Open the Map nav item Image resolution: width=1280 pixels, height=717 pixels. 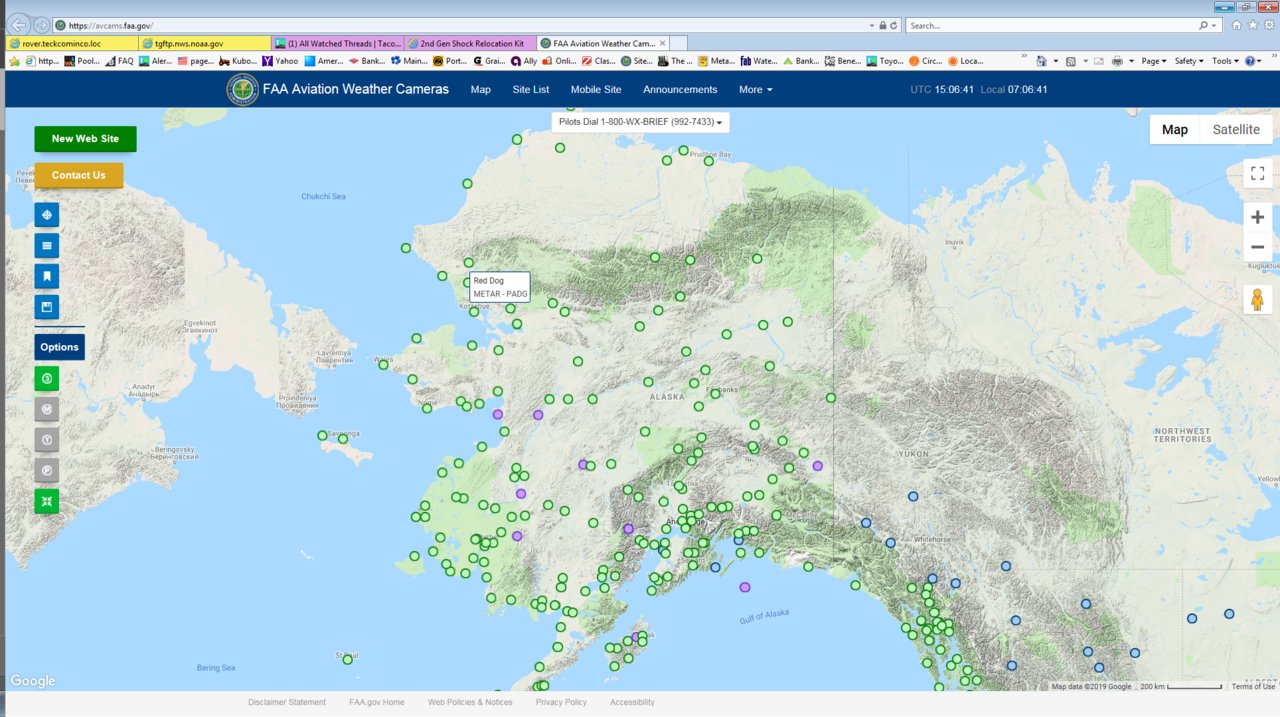[481, 89]
